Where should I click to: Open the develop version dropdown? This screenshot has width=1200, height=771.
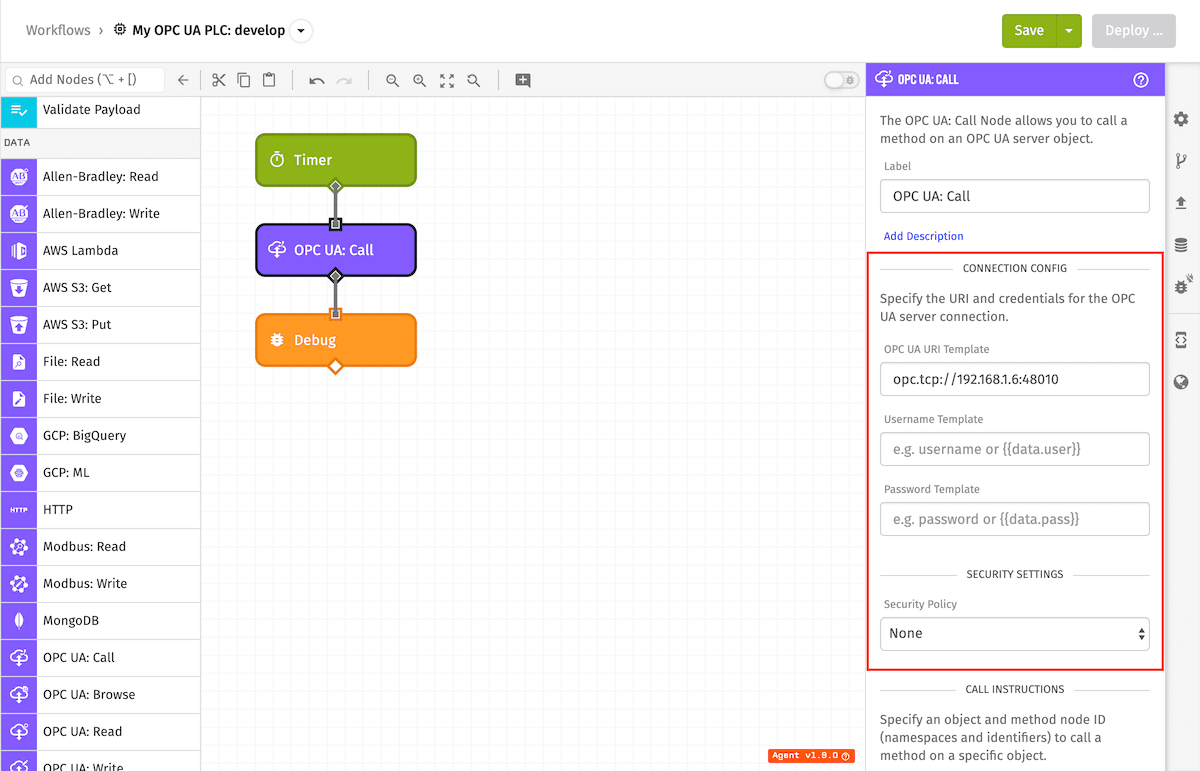[x=302, y=31]
